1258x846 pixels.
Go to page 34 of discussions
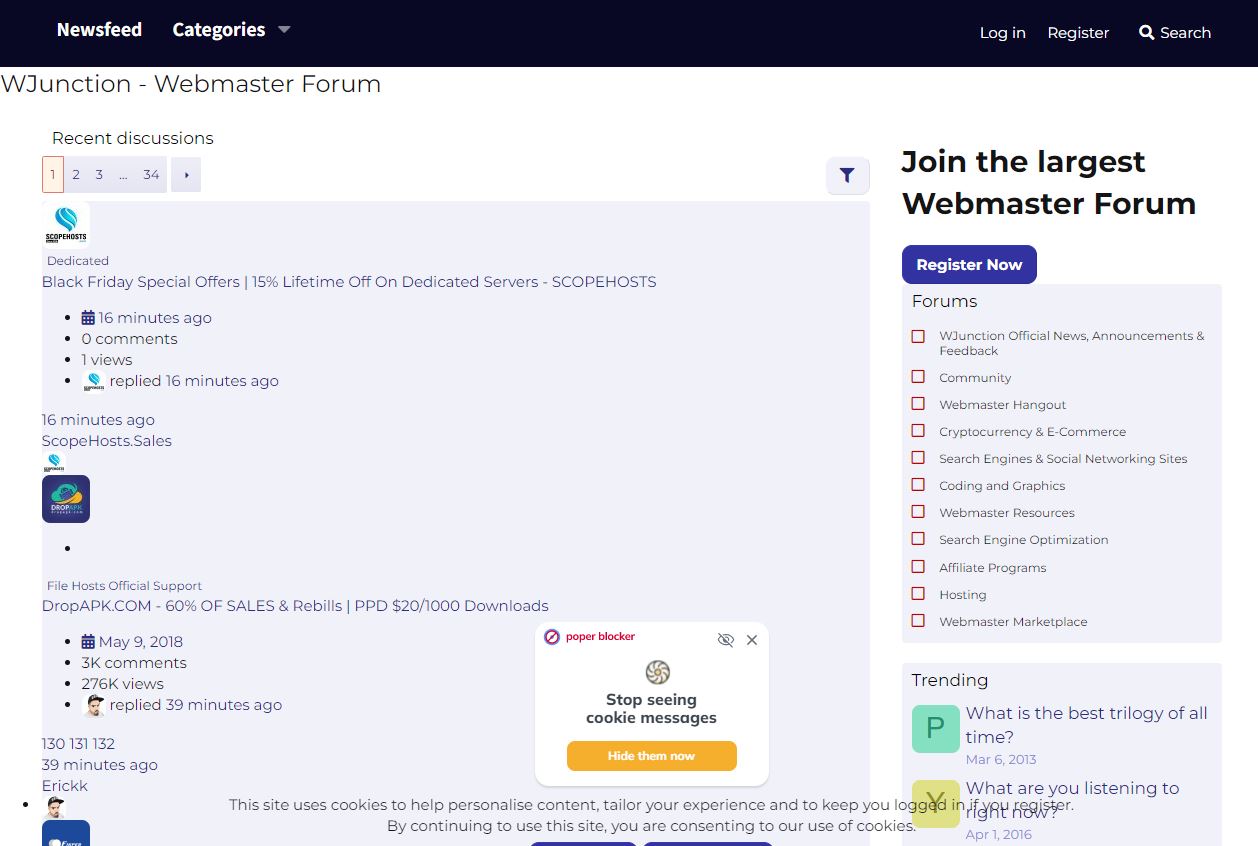[x=151, y=175]
